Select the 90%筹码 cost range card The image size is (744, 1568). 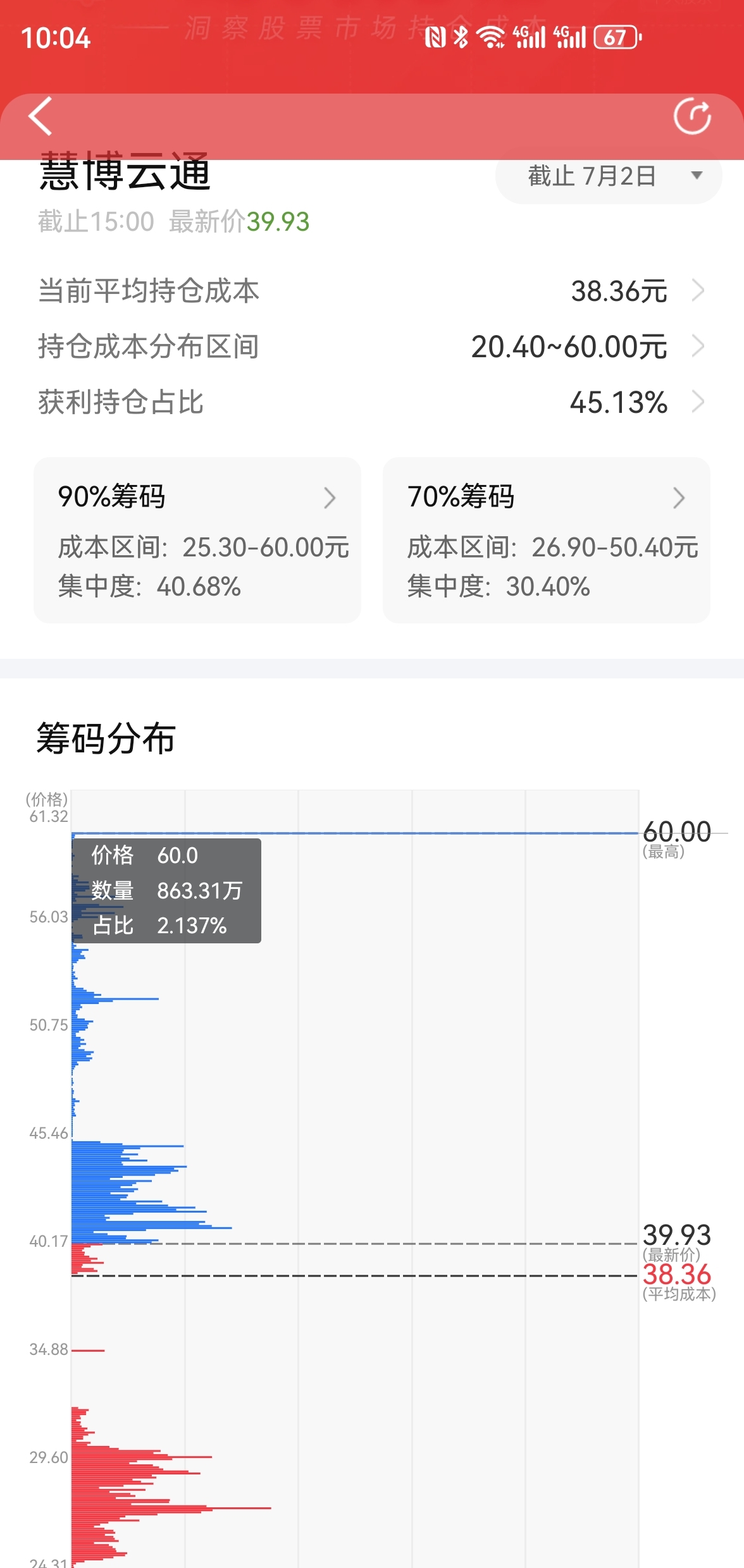click(197, 540)
